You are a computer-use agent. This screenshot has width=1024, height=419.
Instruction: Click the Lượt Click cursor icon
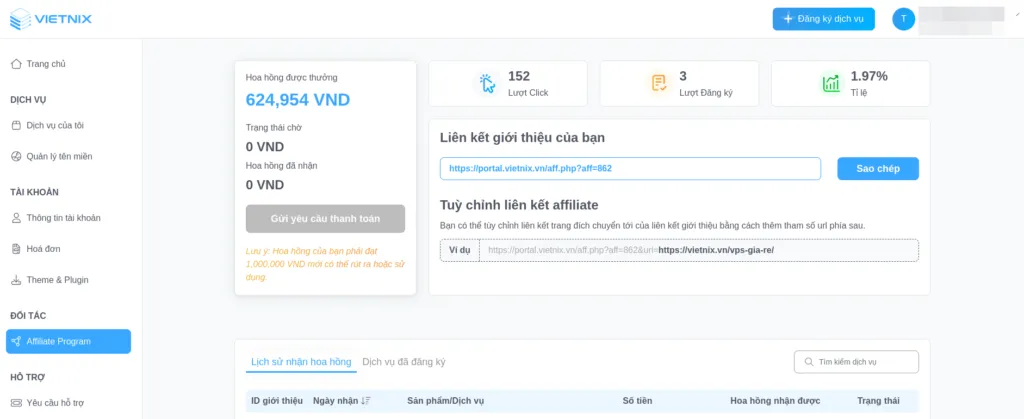488,84
